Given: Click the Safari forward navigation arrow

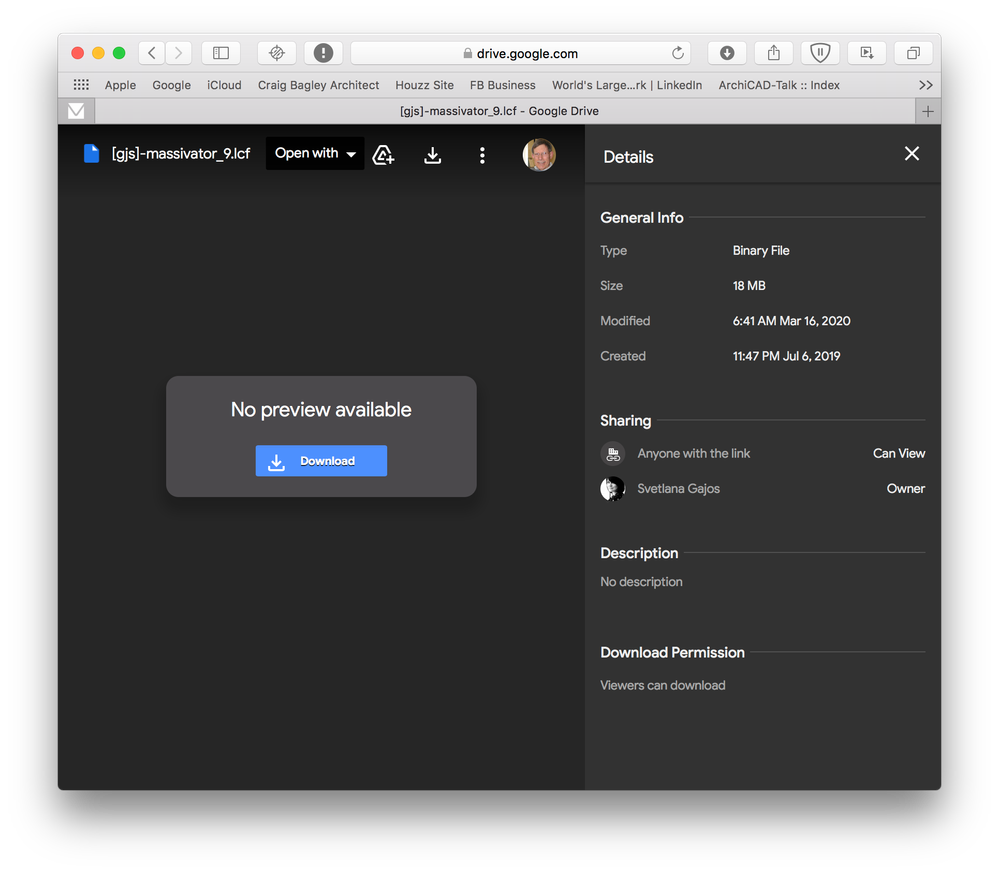Looking at the screenshot, I should coord(178,53).
